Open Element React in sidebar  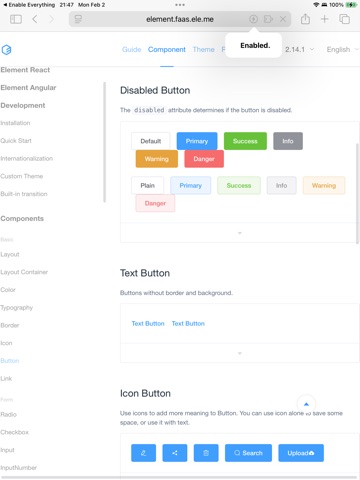pyautogui.click(x=25, y=70)
